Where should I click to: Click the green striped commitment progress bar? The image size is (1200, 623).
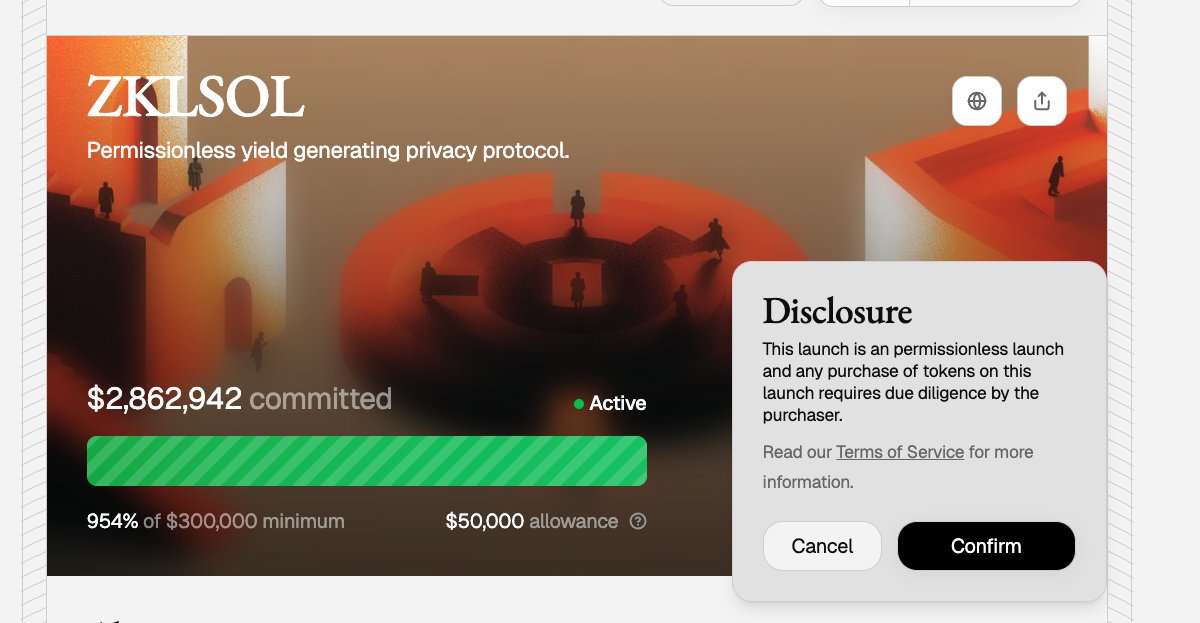[x=367, y=461]
